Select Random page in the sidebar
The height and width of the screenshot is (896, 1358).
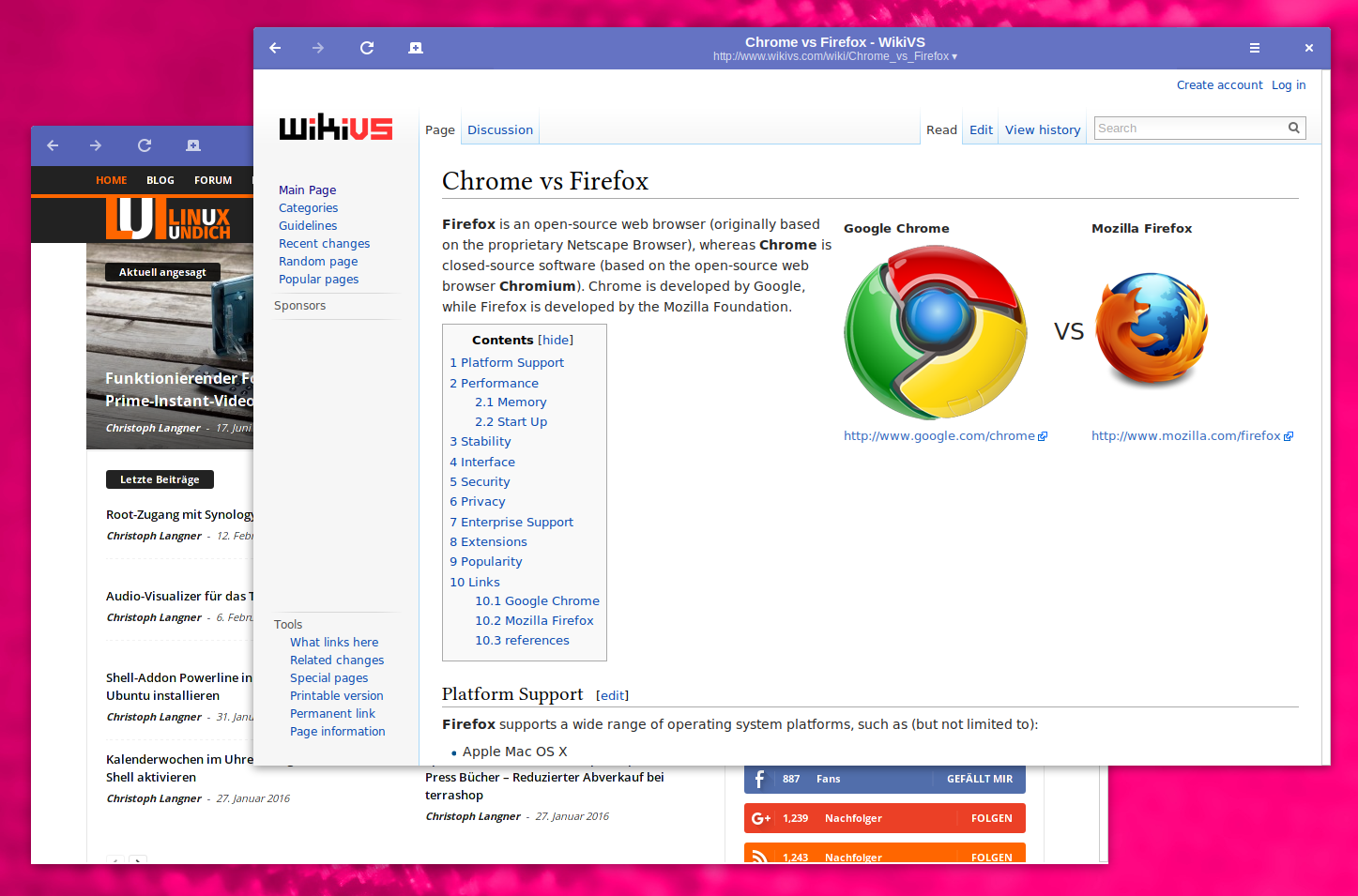click(318, 261)
